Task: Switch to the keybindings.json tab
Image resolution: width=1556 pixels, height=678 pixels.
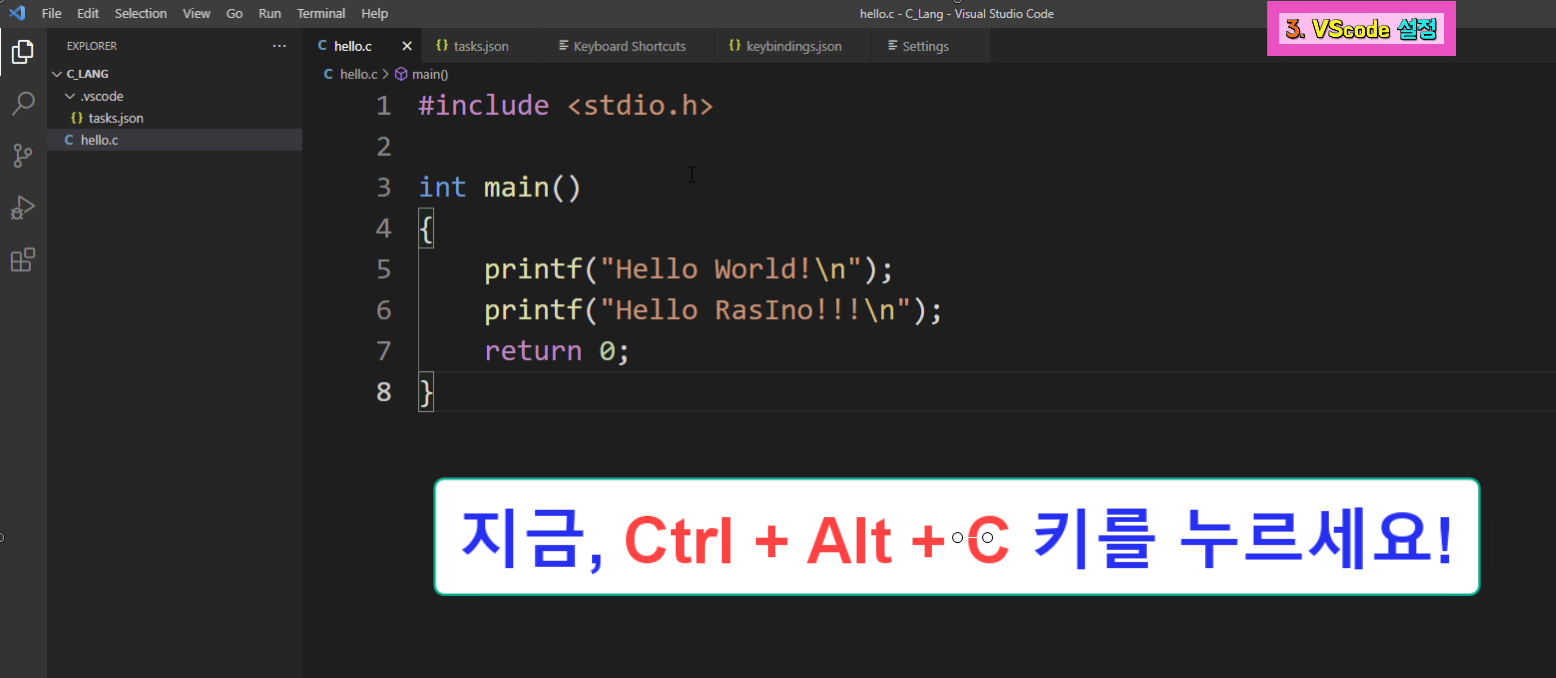Action: pyautogui.click(x=793, y=46)
